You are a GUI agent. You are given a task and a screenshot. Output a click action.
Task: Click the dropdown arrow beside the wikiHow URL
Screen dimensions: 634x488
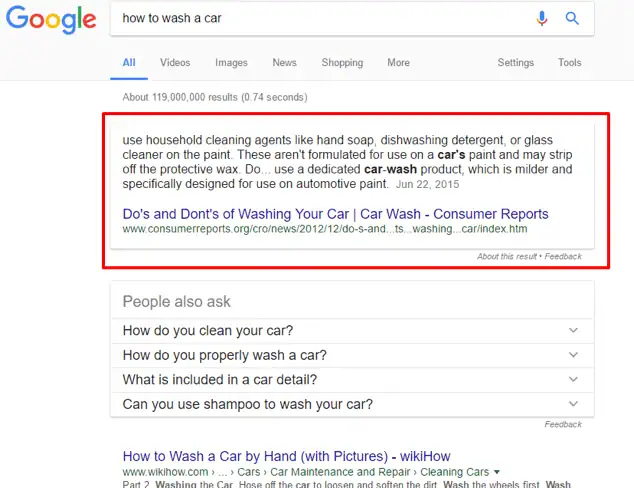pyautogui.click(x=497, y=472)
